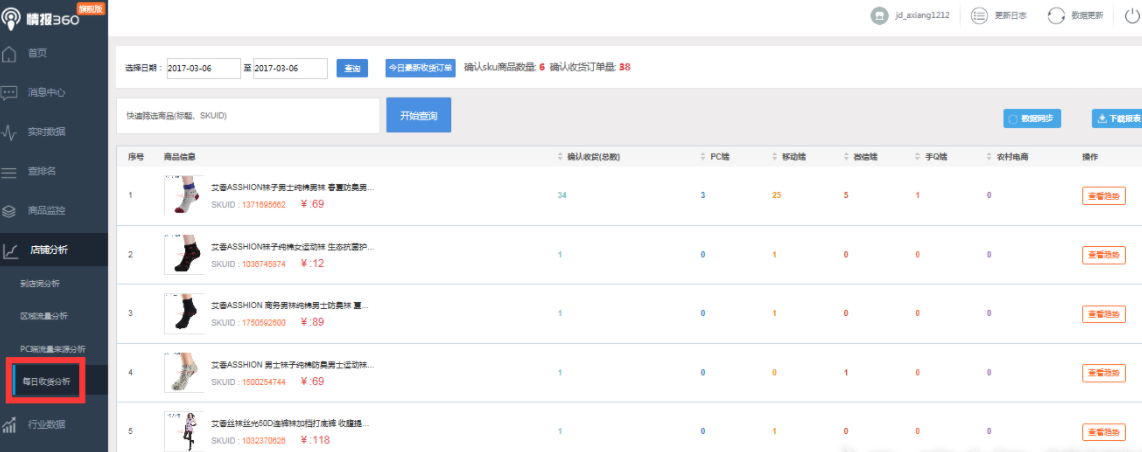The image size is (1142, 452).
Task: Click the 数据同步 button
Action: 1032,118
